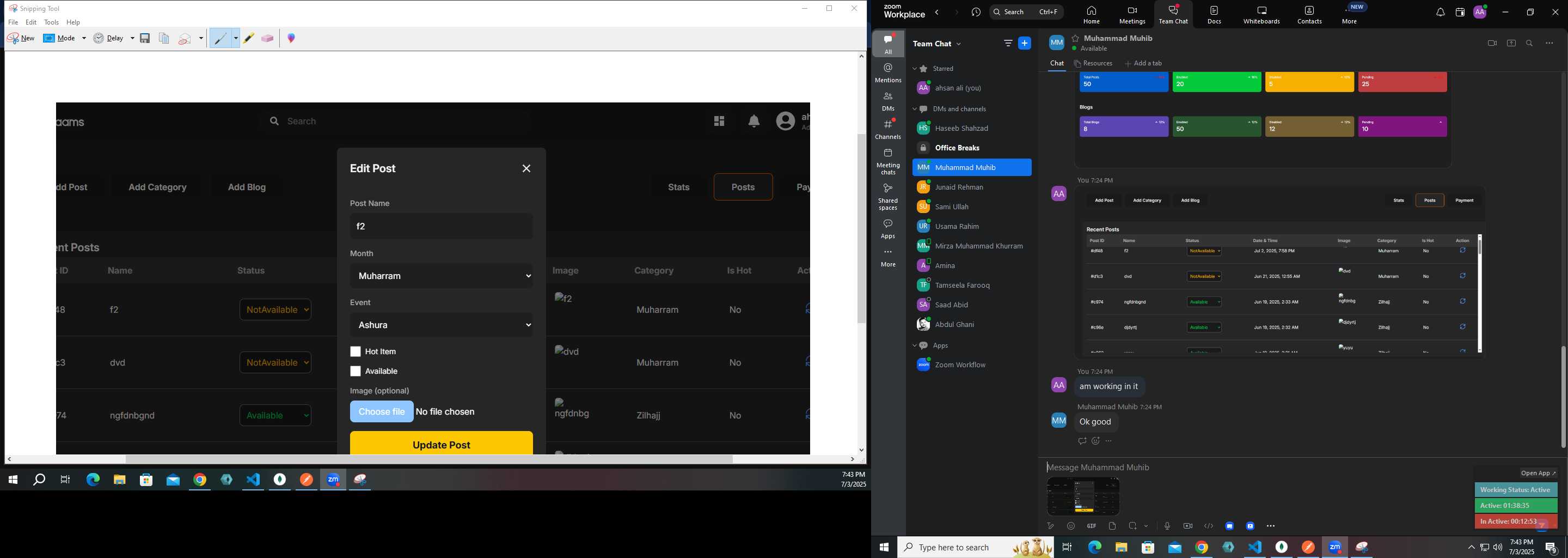Collapse the Apps section in chat list

coord(914,346)
